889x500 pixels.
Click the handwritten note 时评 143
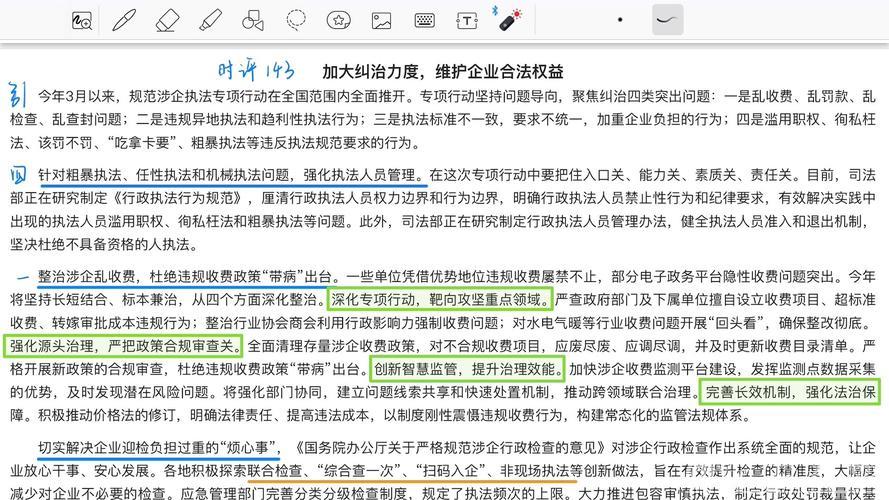(256, 70)
